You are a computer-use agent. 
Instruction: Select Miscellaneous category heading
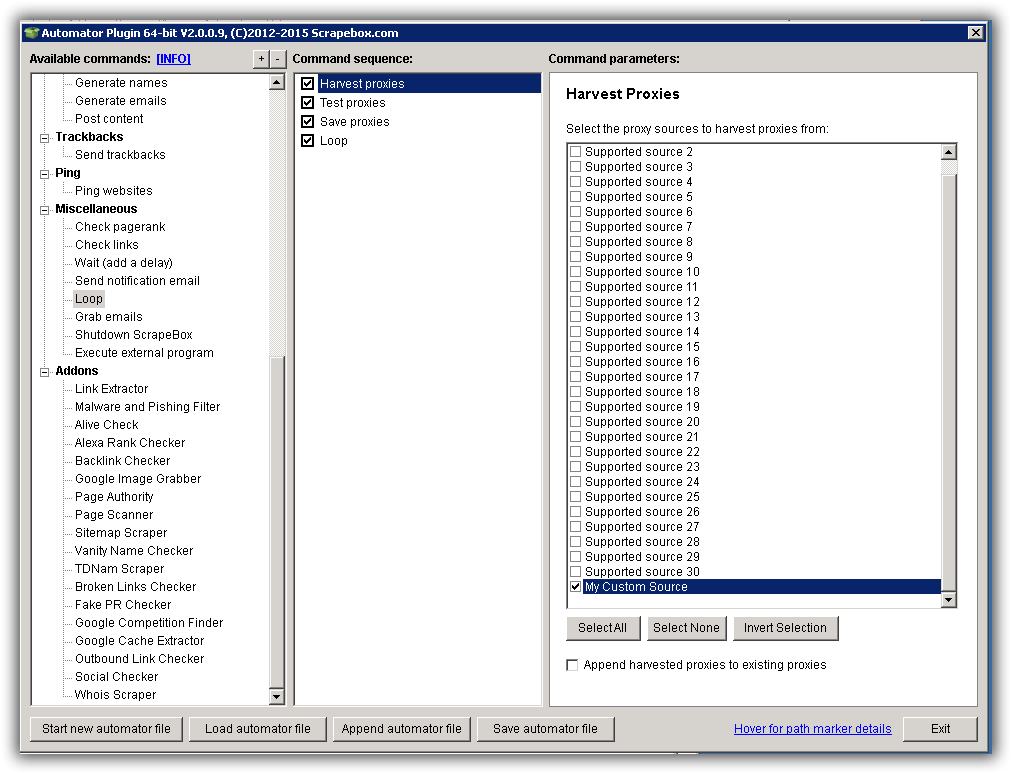click(96, 209)
